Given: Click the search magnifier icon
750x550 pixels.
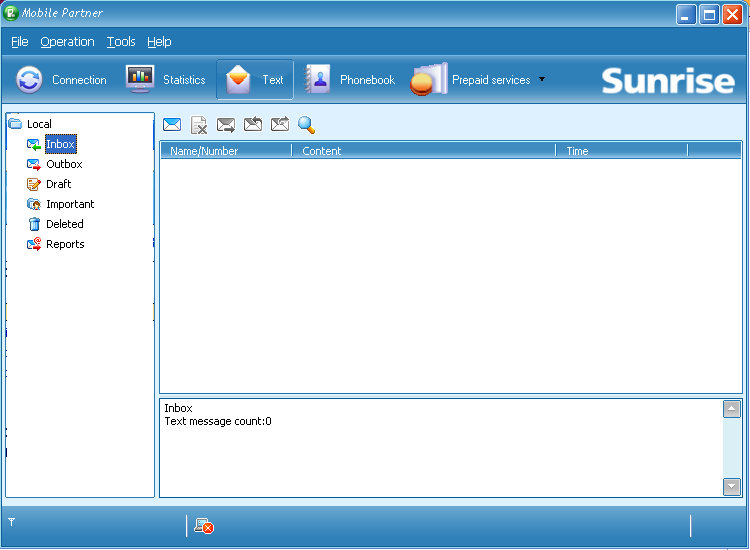Looking at the screenshot, I should point(306,125).
